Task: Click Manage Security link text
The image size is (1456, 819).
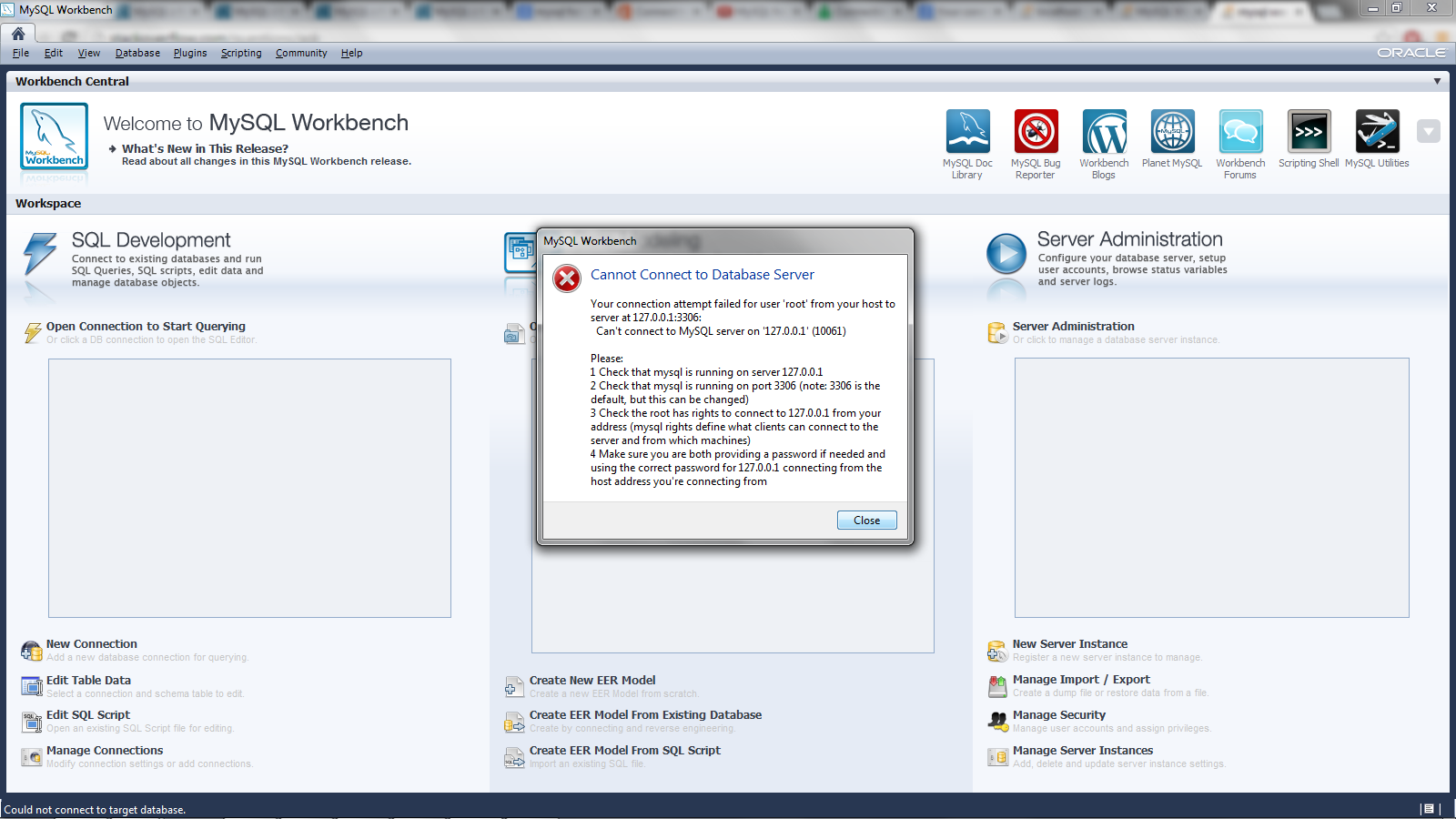Action: coord(1059,714)
